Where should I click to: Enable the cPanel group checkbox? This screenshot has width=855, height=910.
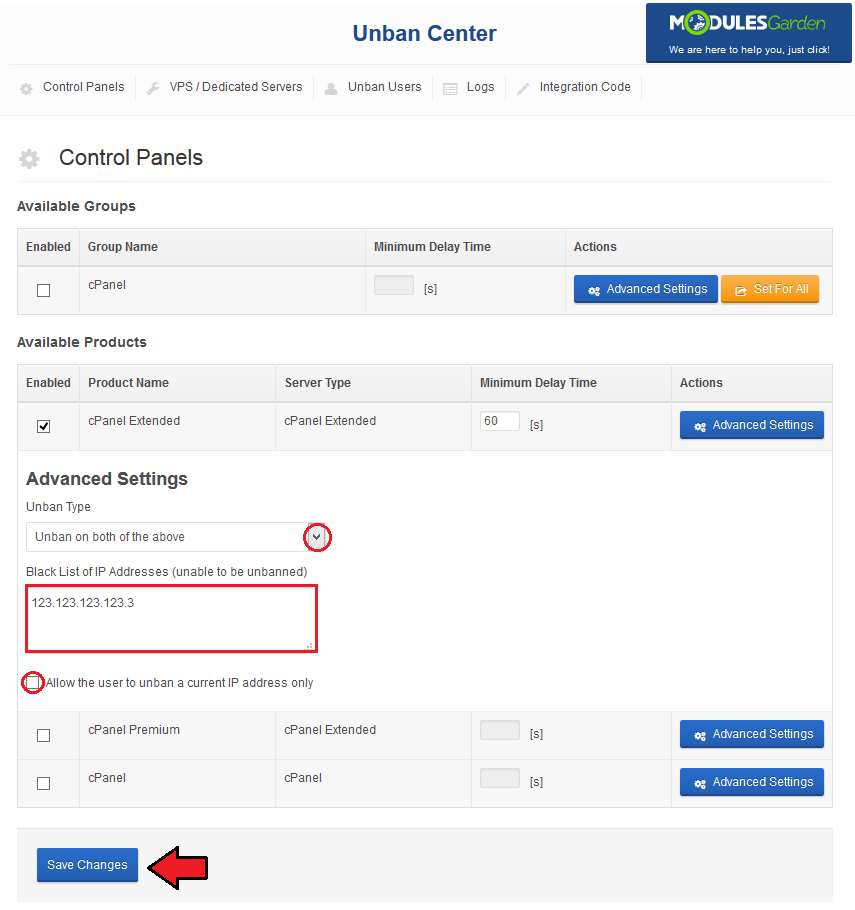point(44,290)
